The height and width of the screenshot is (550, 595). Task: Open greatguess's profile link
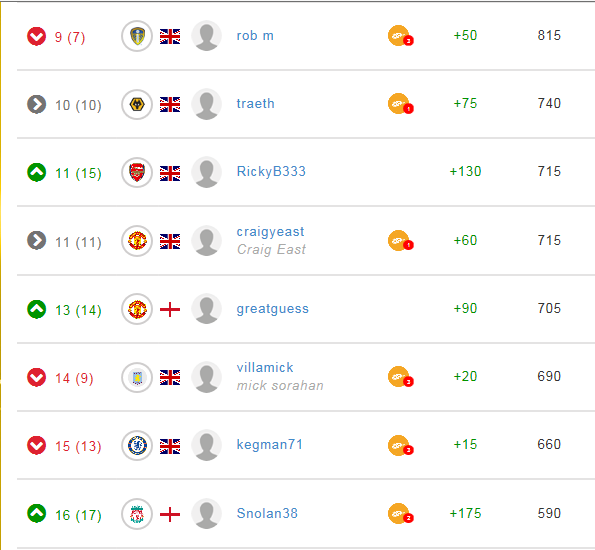tap(272, 309)
